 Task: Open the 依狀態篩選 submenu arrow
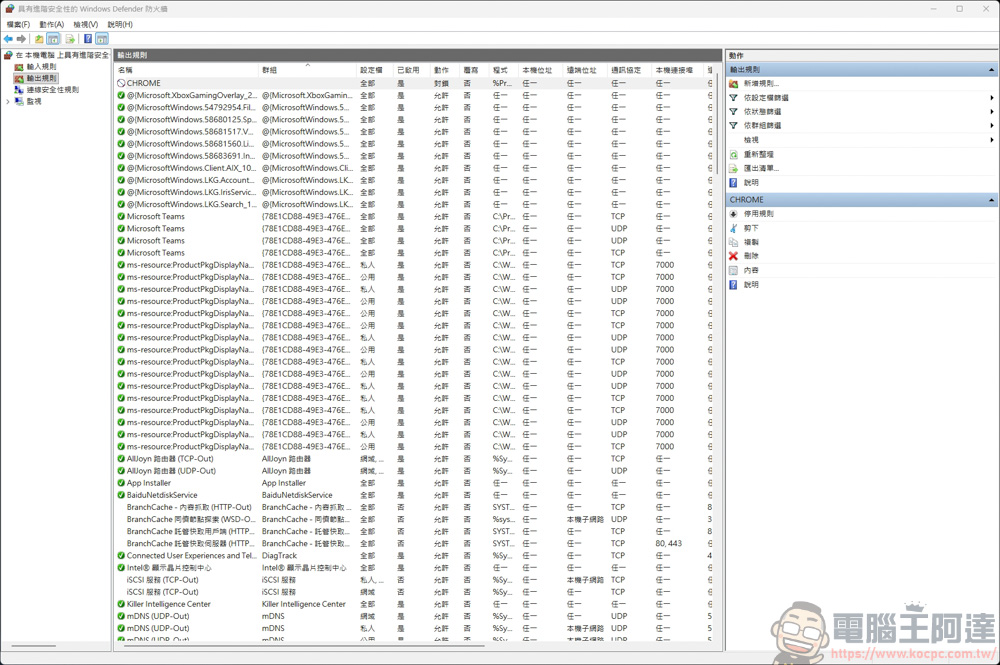coord(992,112)
